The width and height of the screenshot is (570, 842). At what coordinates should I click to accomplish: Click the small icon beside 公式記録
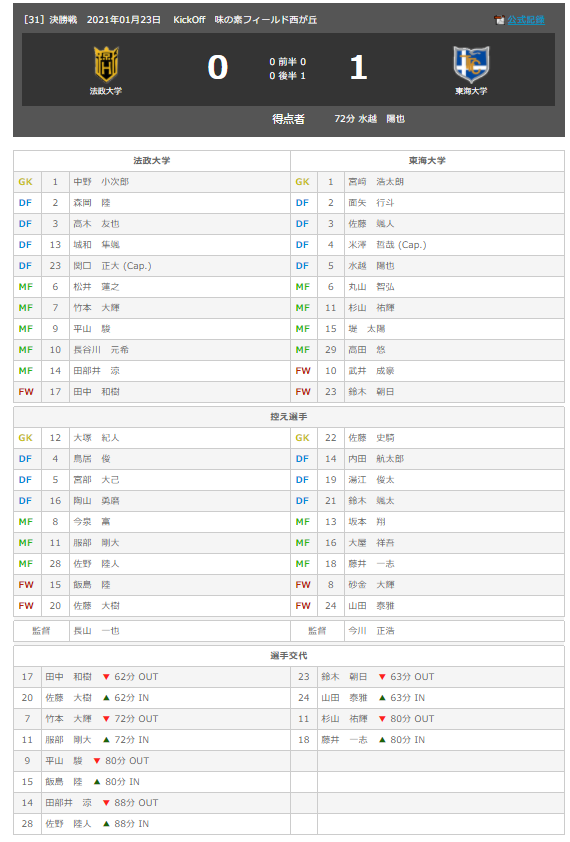tap(499, 20)
